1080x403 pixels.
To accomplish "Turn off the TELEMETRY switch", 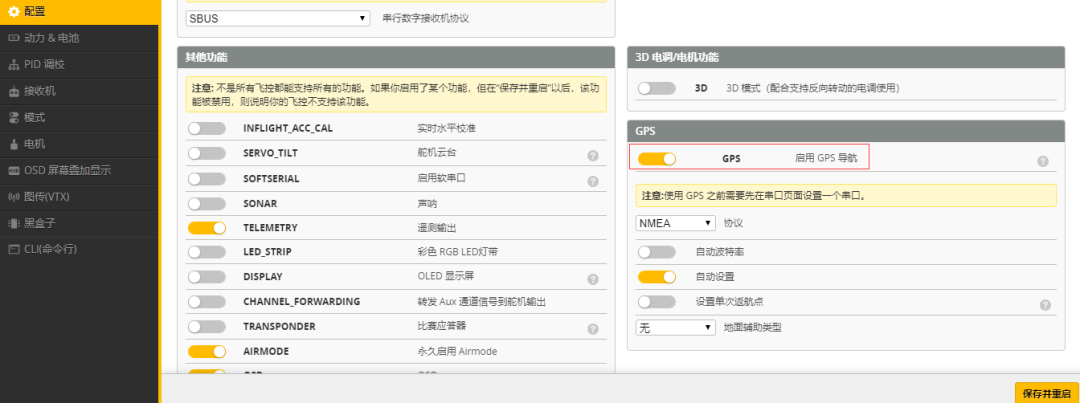I will point(207,228).
